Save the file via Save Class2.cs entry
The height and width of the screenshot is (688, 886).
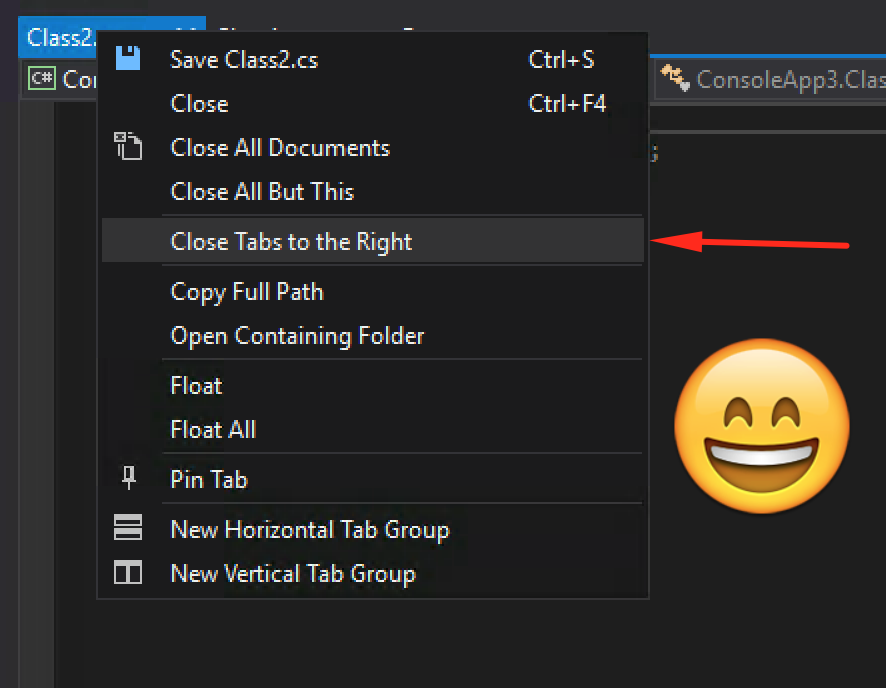(243, 60)
